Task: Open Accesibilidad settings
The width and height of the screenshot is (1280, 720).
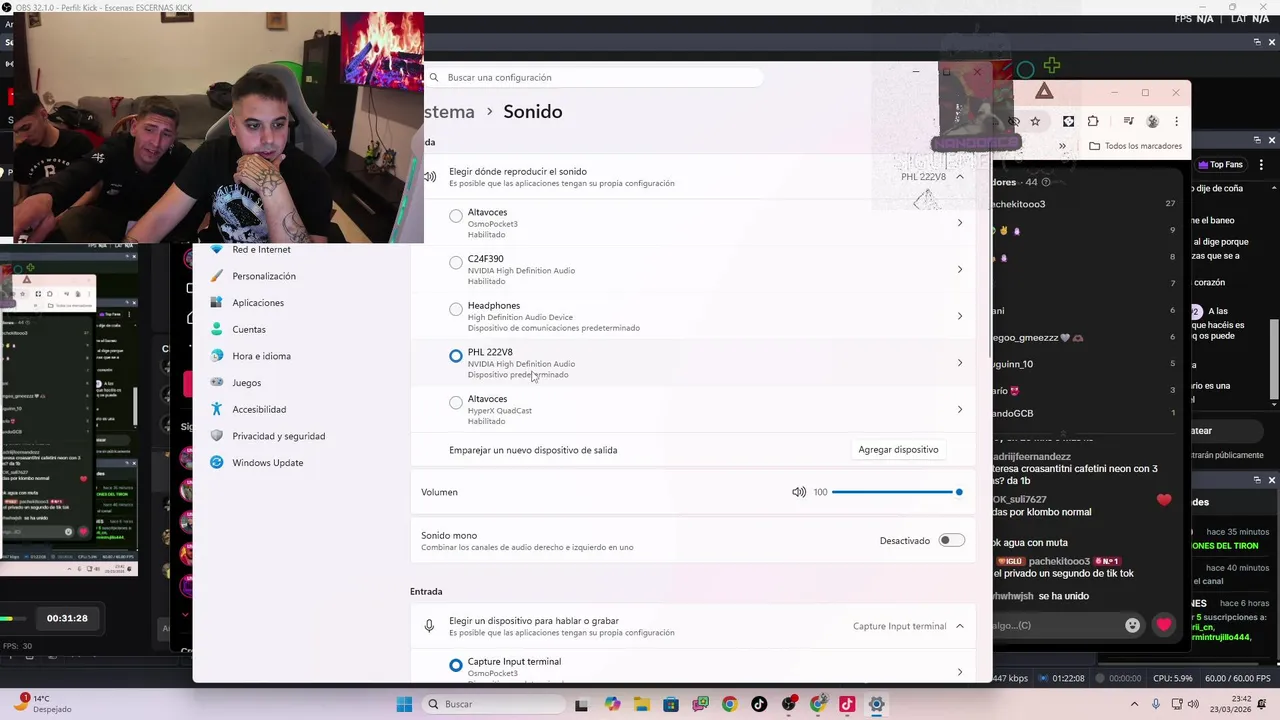Action: point(259,409)
